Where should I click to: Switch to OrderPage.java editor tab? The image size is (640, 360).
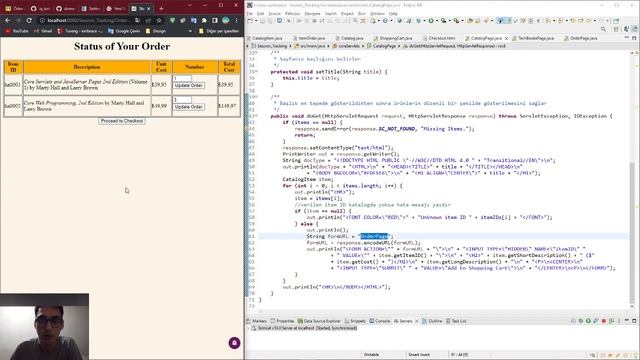pos(580,38)
